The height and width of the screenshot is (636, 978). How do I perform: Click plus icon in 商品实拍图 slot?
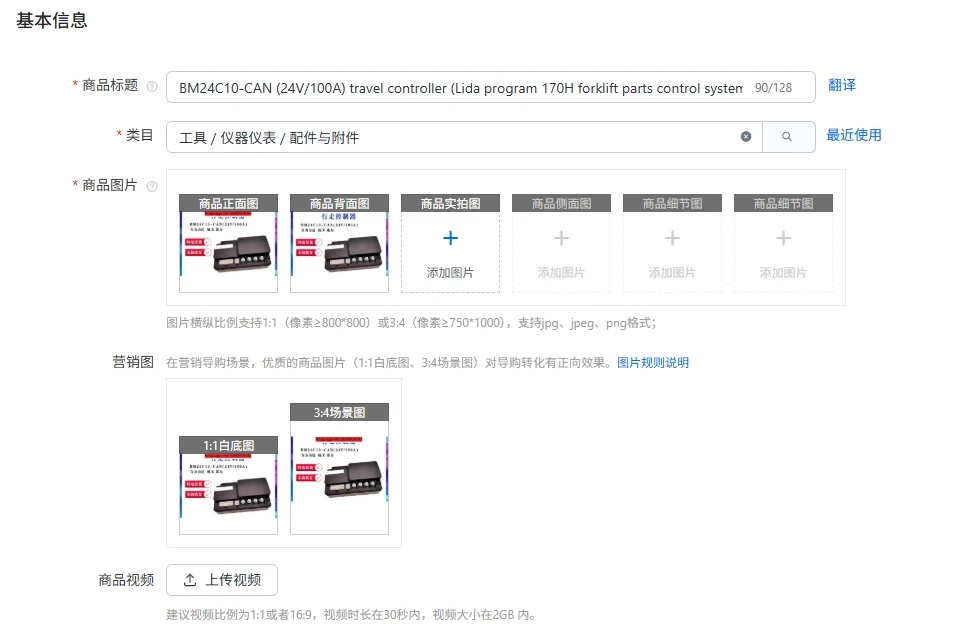pos(450,238)
